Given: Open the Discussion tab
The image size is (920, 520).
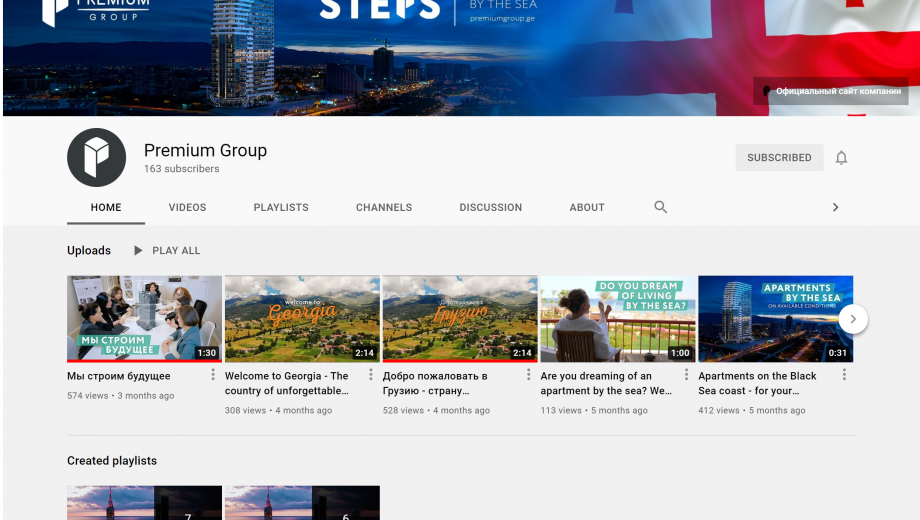Looking at the screenshot, I should coord(491,208).
